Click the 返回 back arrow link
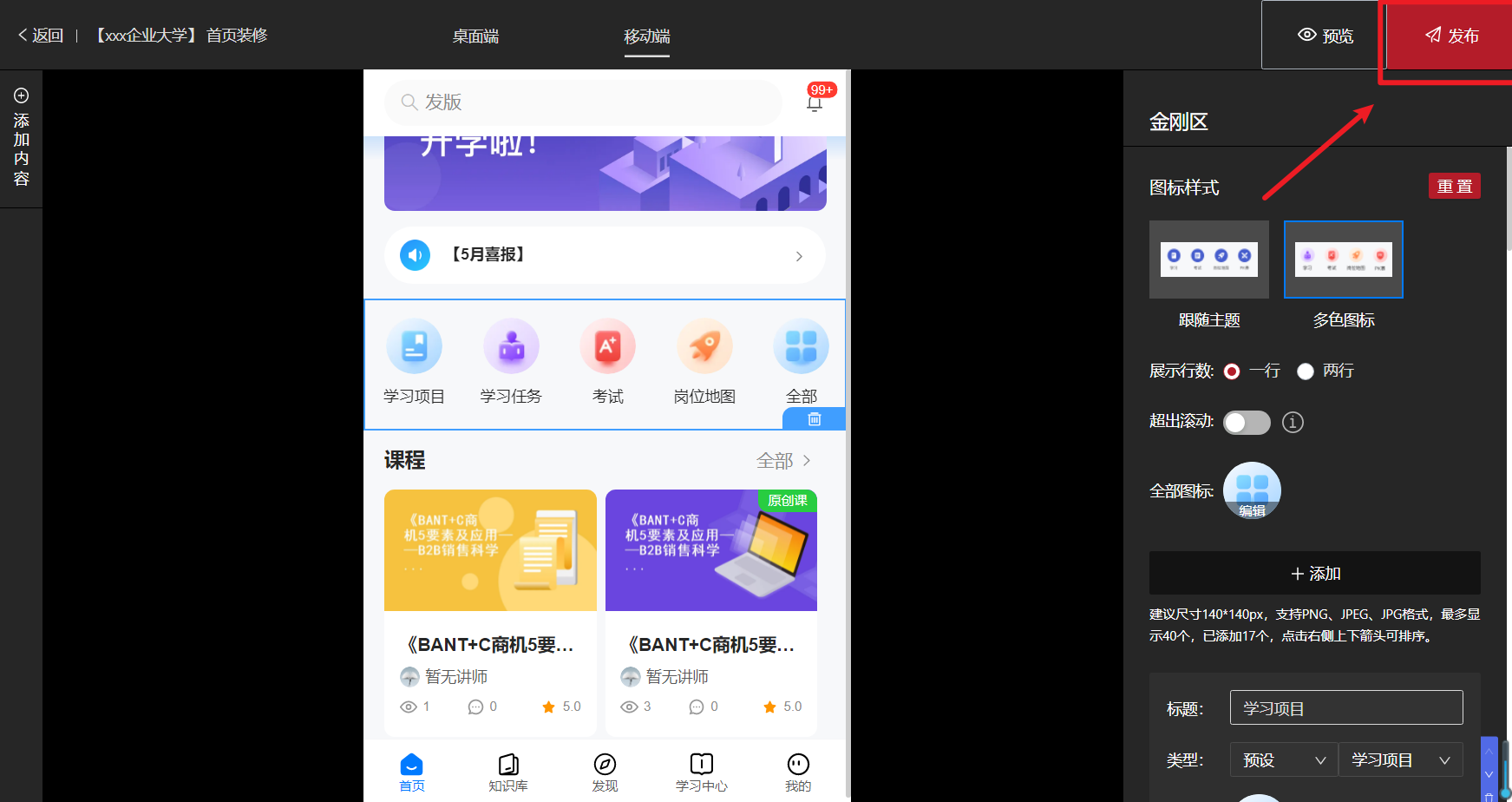Viewport: 1512px width, 802px height. [x=40, y=36]
